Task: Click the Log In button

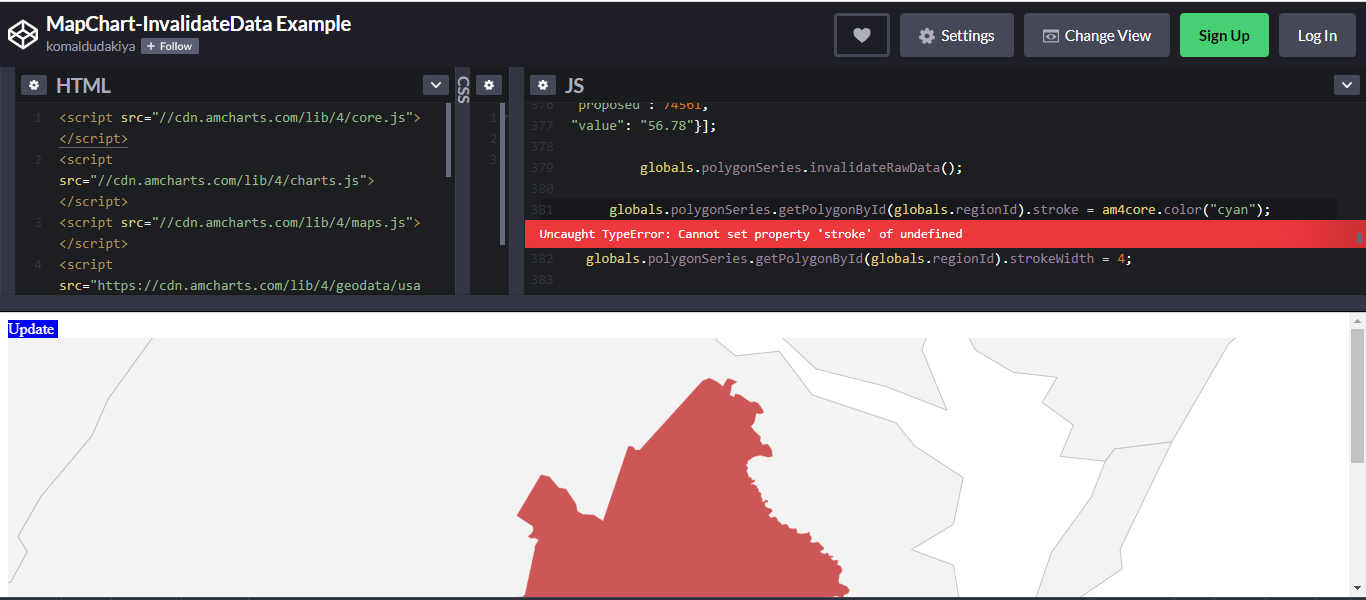Action: (x=1317, y=34)
